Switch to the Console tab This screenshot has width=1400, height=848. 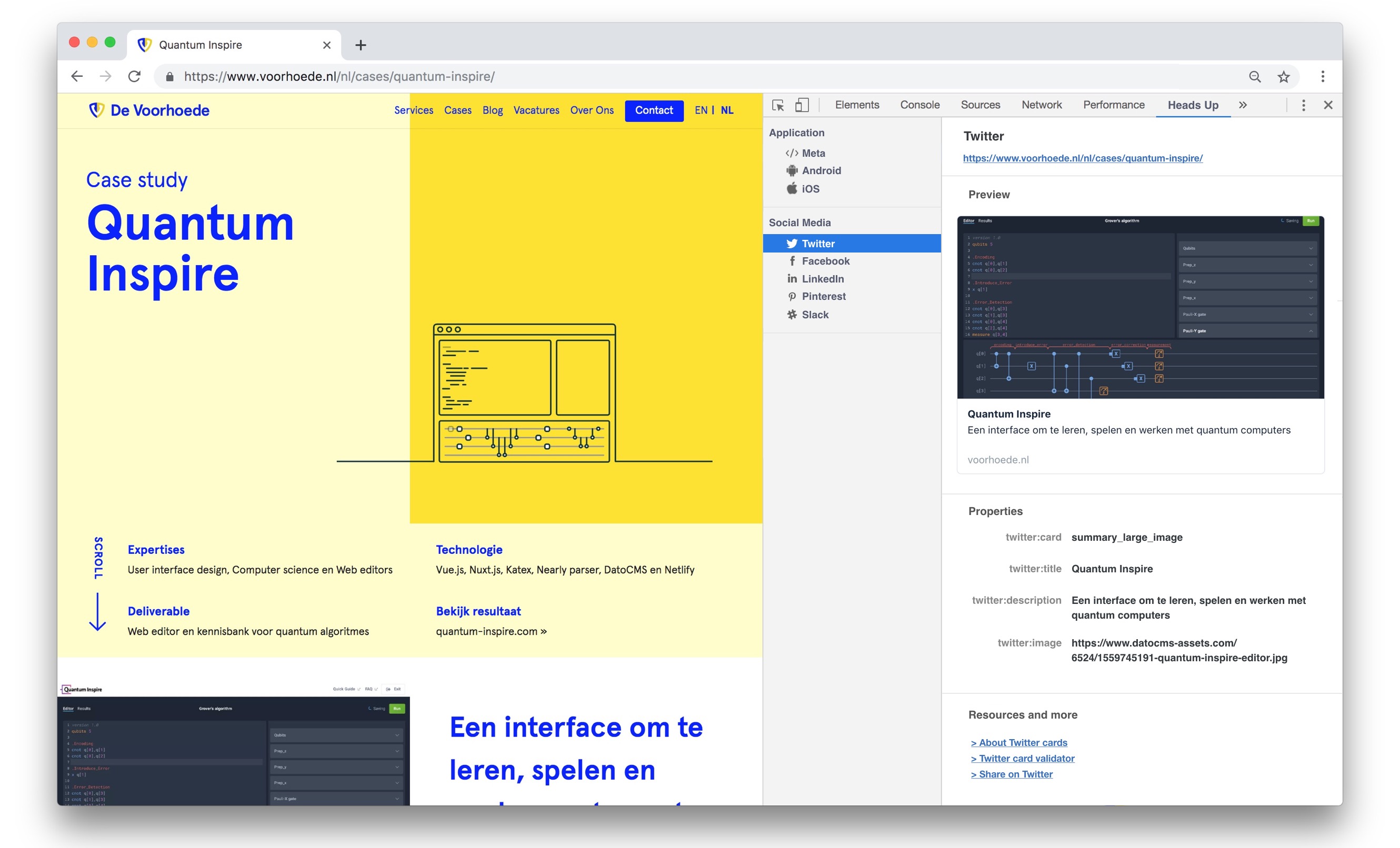[920, 105]
